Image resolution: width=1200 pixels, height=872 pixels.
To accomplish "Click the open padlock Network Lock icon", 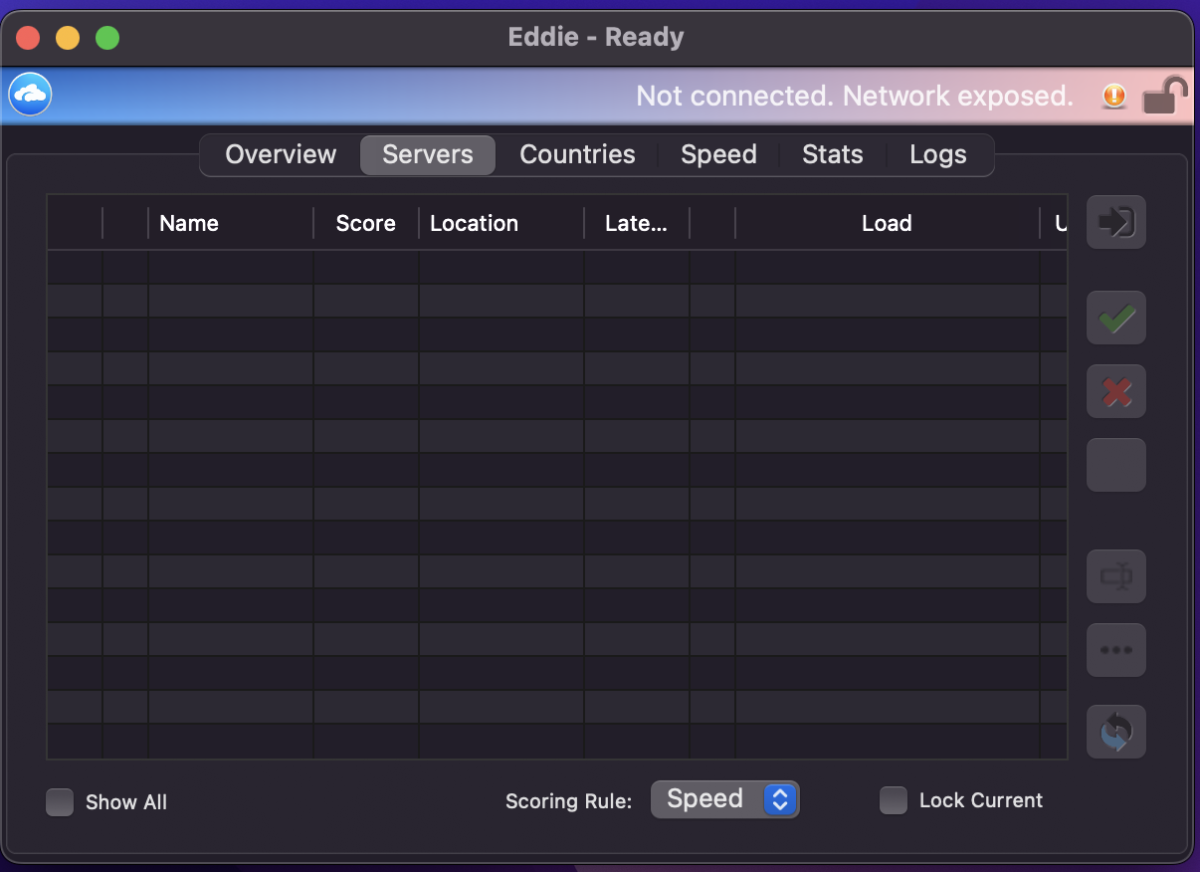I will click(1164, 96).
